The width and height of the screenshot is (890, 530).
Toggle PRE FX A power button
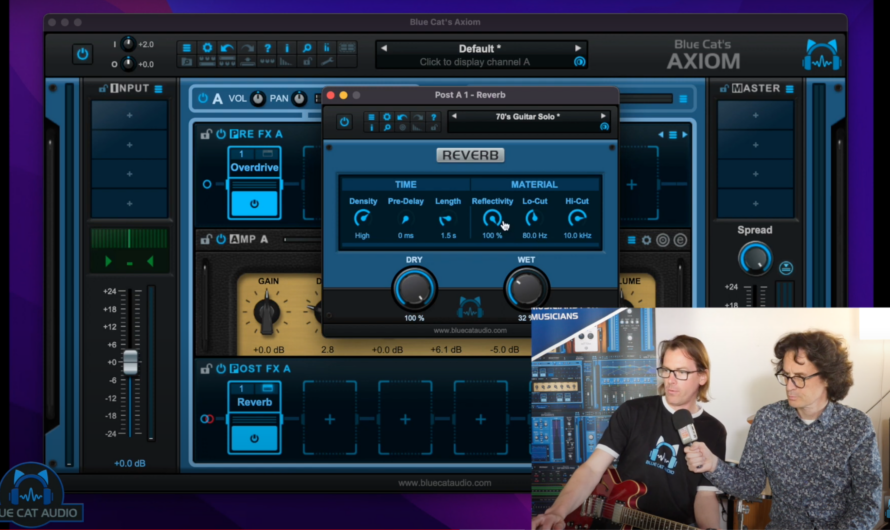pyautogui.click(x=221, y=134)
